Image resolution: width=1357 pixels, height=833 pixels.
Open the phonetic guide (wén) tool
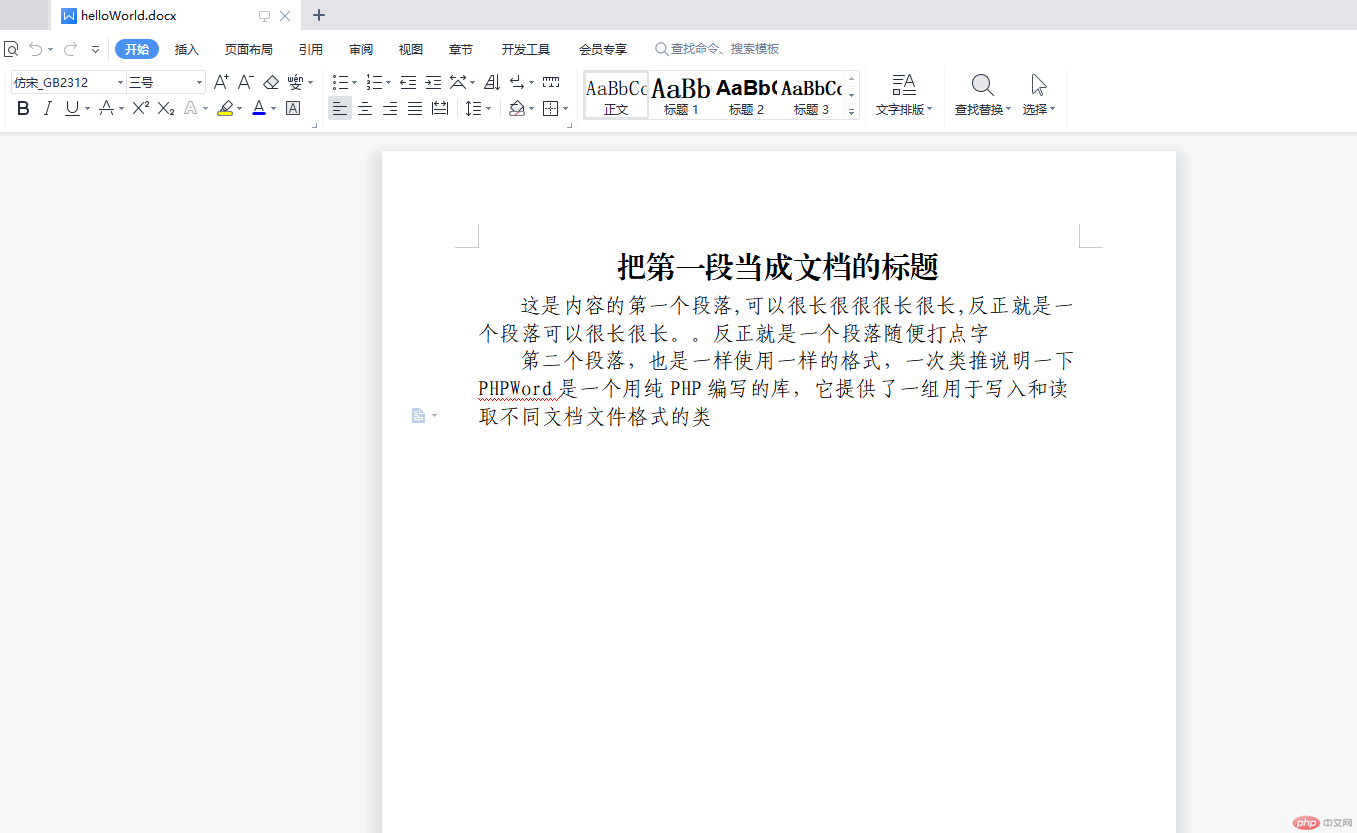296,82
